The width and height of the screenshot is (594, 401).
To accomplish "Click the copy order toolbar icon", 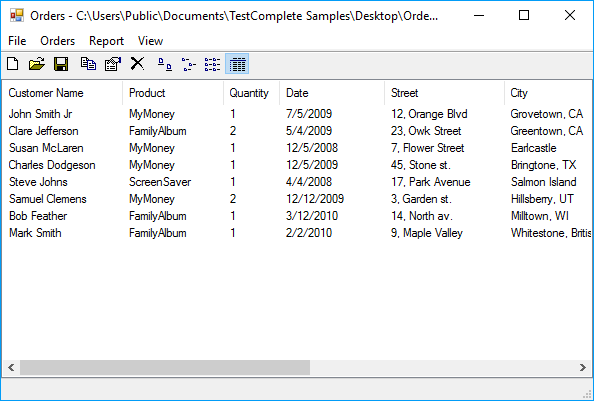I will click(x=88, y=64).
